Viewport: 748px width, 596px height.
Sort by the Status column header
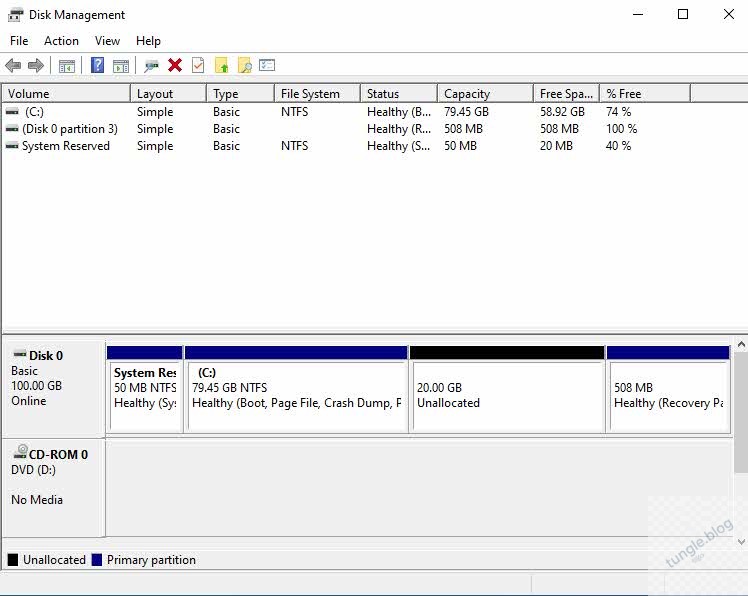point(399,94)
